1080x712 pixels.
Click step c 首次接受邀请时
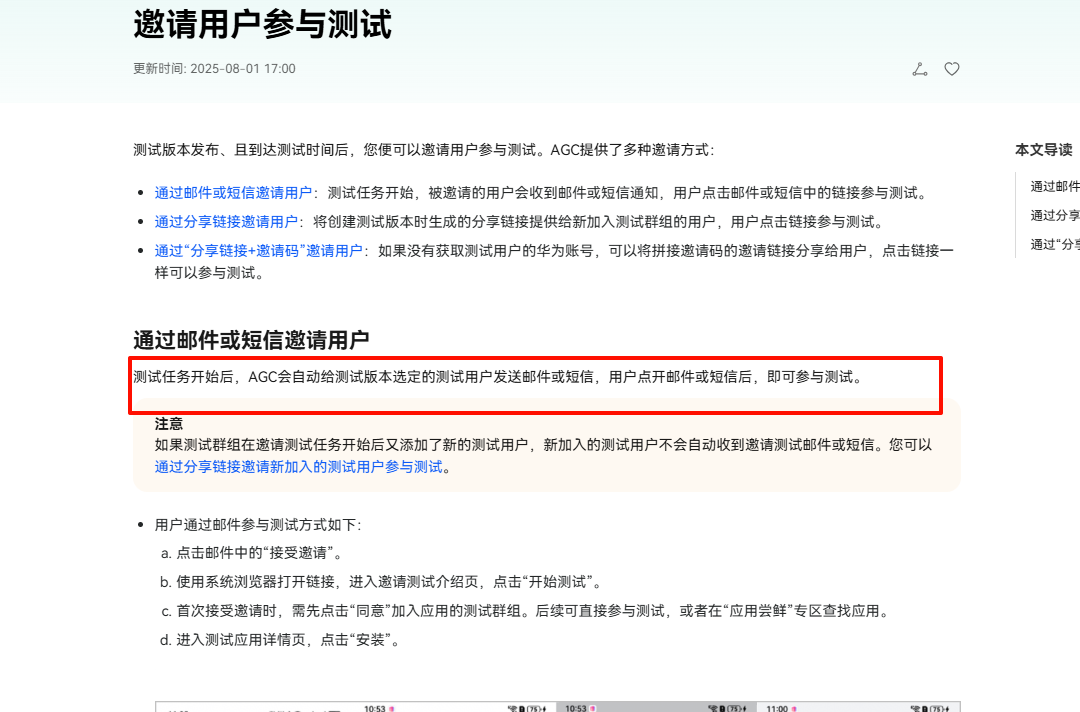(x=525, y=611)
